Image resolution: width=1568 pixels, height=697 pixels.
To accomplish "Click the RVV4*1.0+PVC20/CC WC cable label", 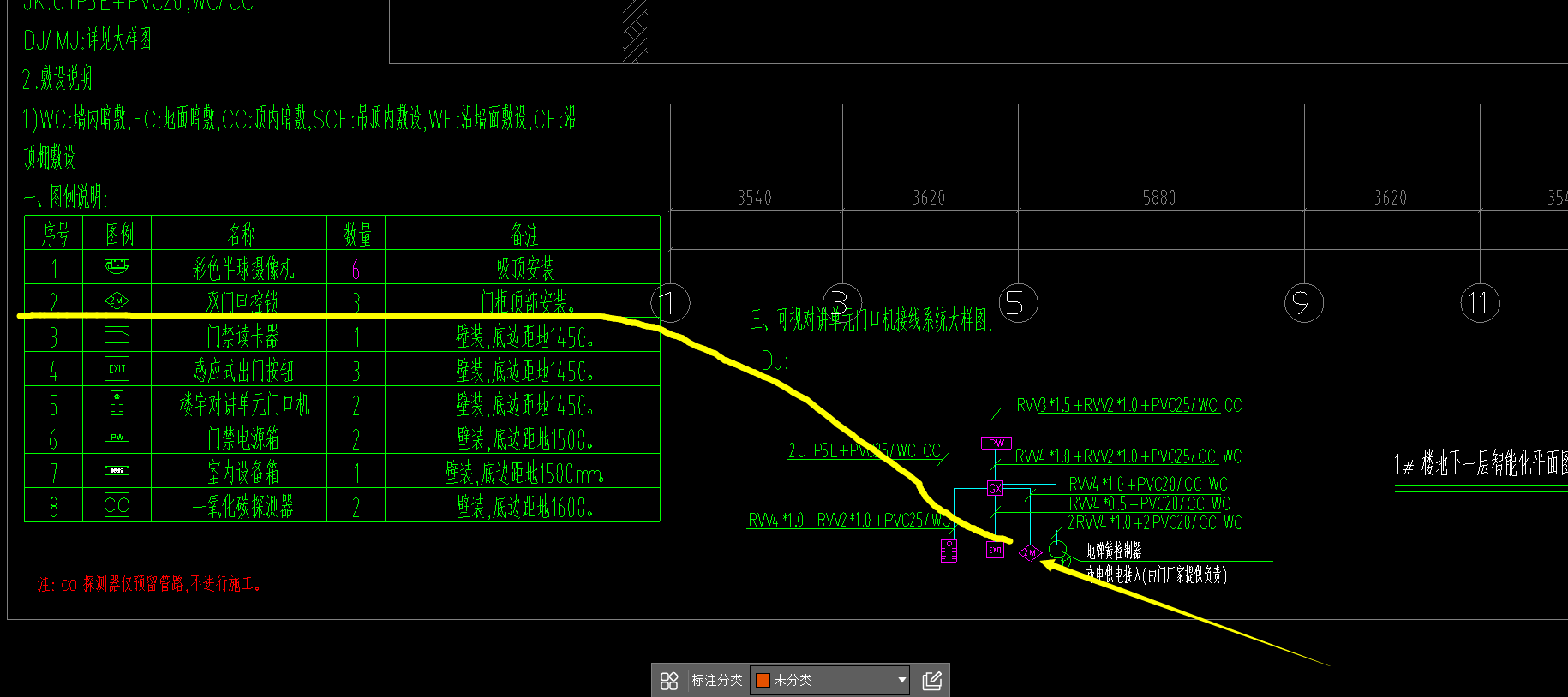I will coord(1148,485).
